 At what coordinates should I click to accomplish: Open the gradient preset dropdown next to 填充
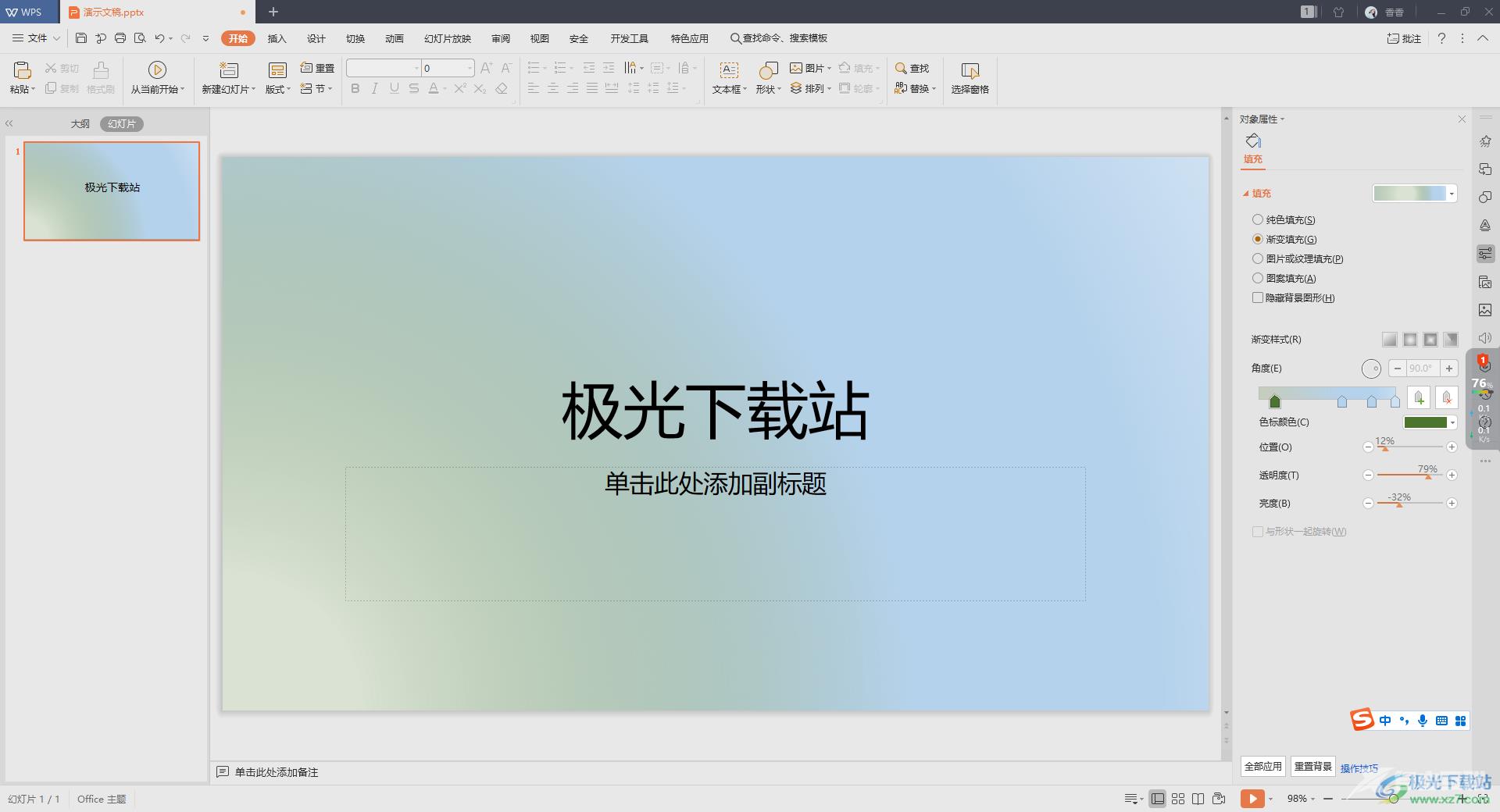click(x=1452, y=194)
